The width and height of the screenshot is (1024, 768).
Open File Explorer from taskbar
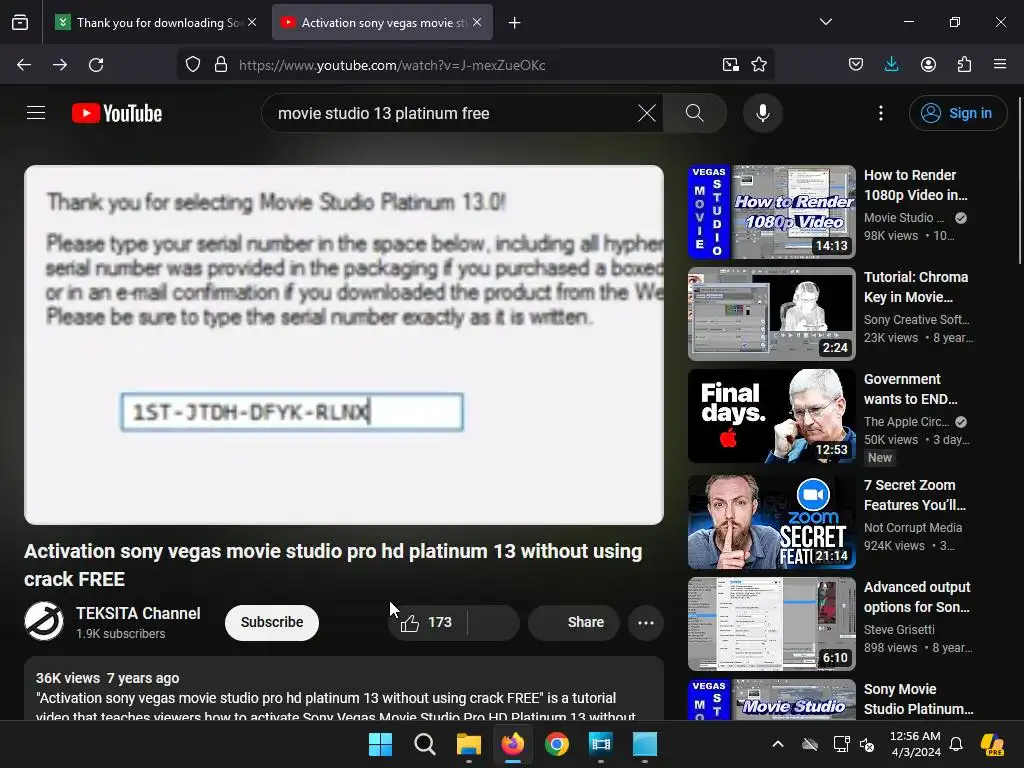point(469,744)
